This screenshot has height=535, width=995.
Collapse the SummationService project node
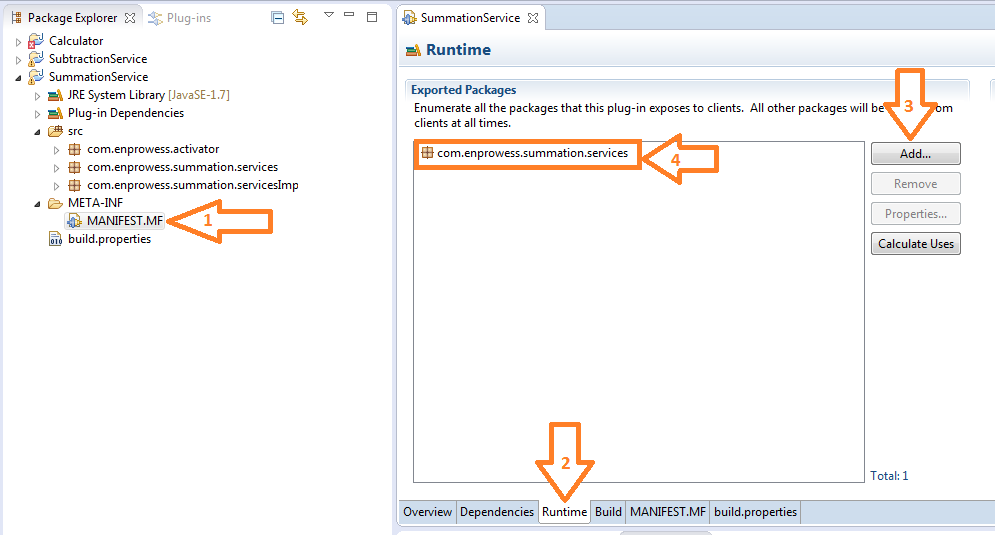tap(19, 77)
